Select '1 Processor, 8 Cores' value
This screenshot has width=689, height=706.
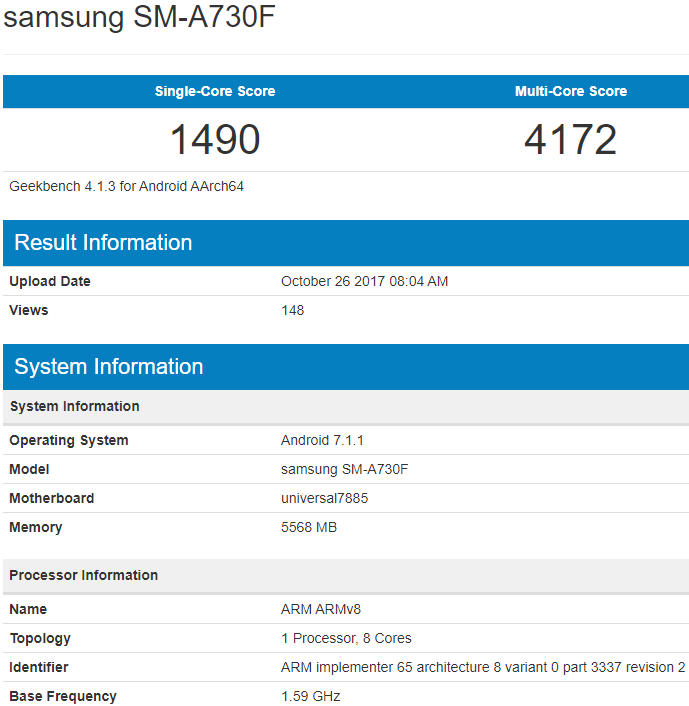(346, 638)
